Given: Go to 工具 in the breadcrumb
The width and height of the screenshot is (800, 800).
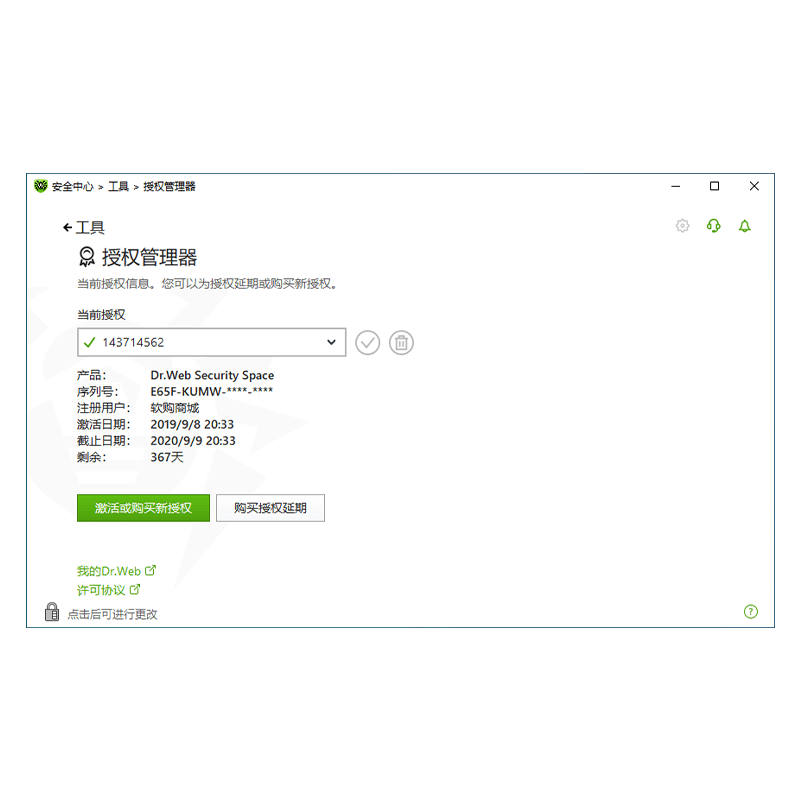Looking at the screenshot, I should pyautogui.click(x=118, y=186).
